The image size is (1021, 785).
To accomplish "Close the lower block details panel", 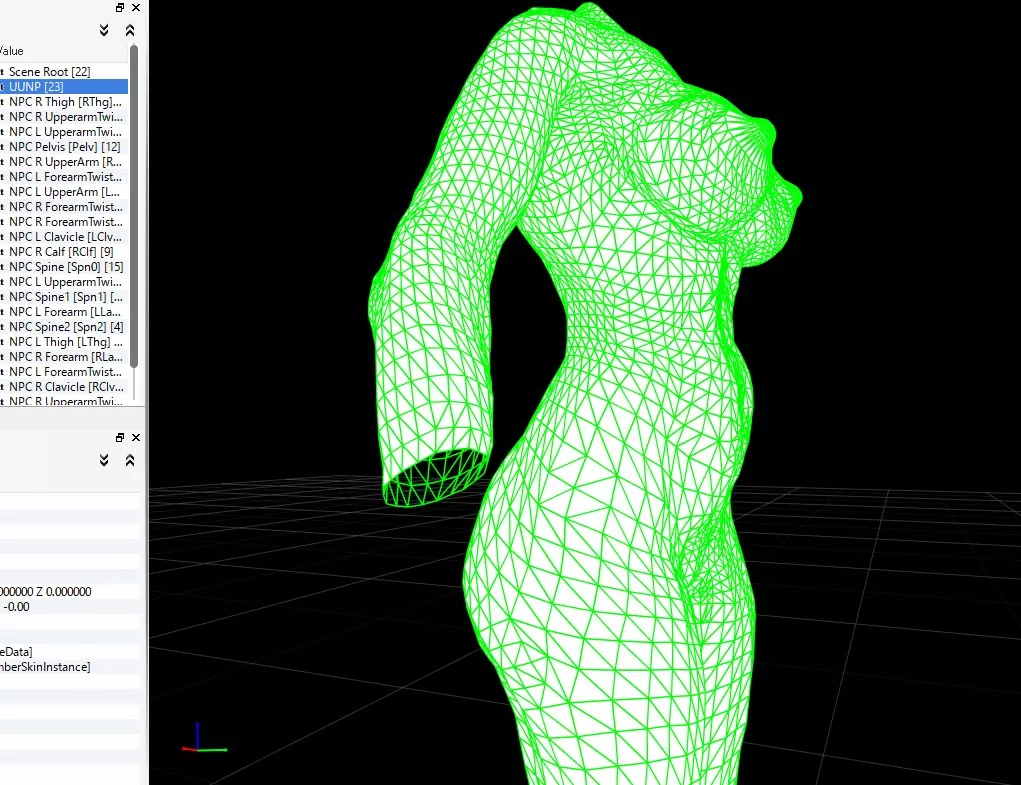I will click(x=135, y=437).
